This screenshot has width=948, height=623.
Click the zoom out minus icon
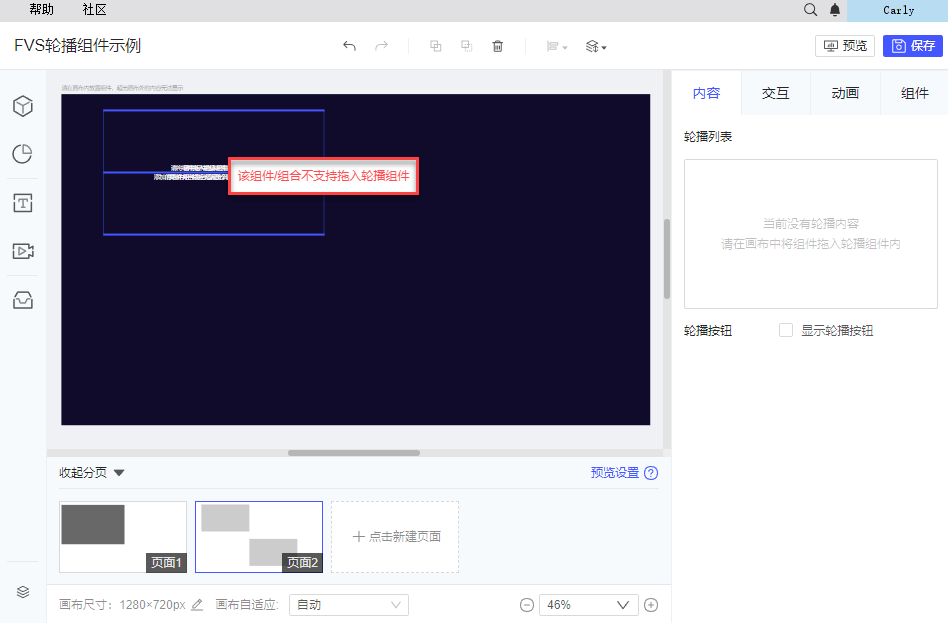527,605
